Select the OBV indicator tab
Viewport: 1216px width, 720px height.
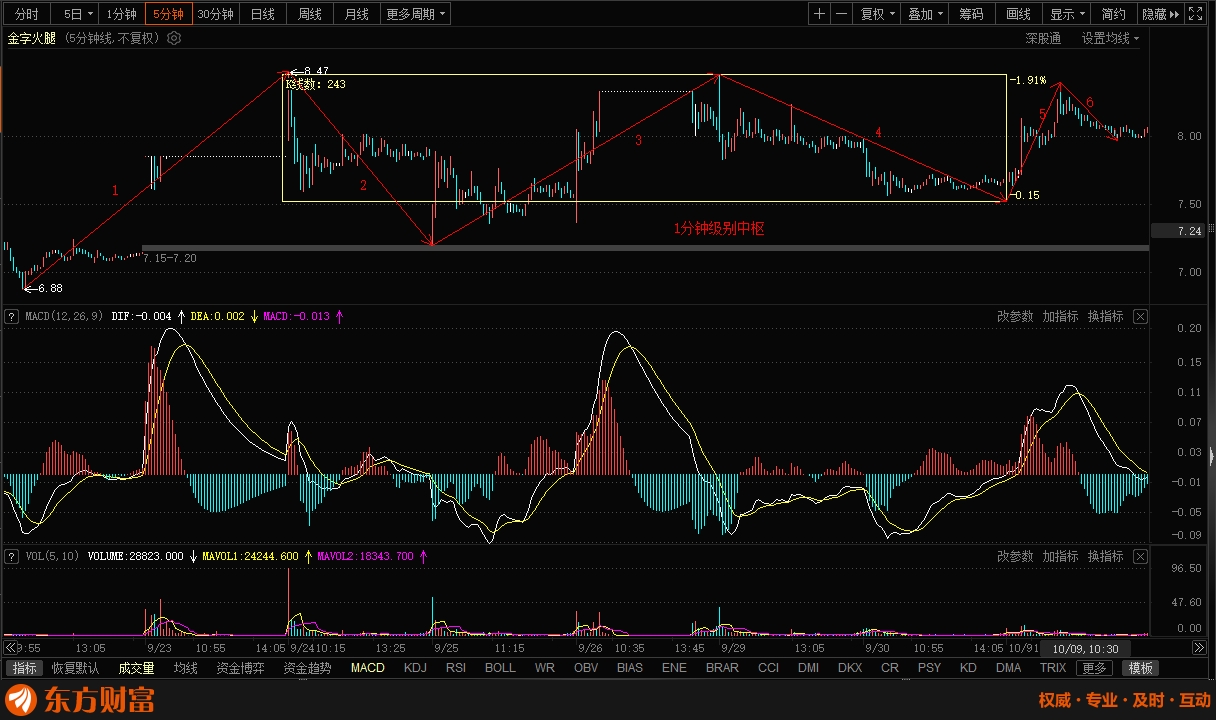click(586, 668)
